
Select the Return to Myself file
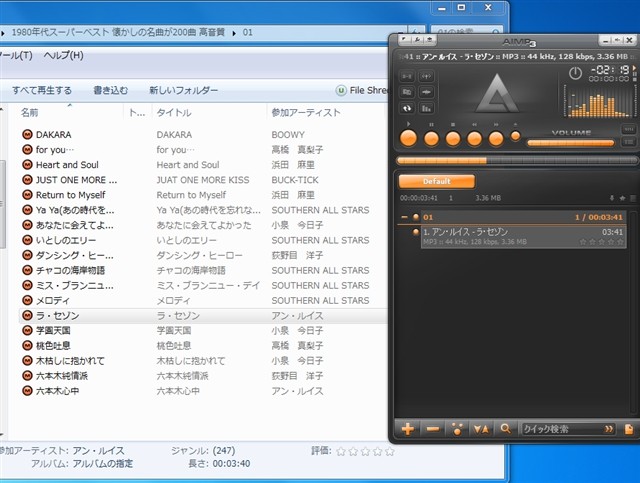[x=70, y=195]
